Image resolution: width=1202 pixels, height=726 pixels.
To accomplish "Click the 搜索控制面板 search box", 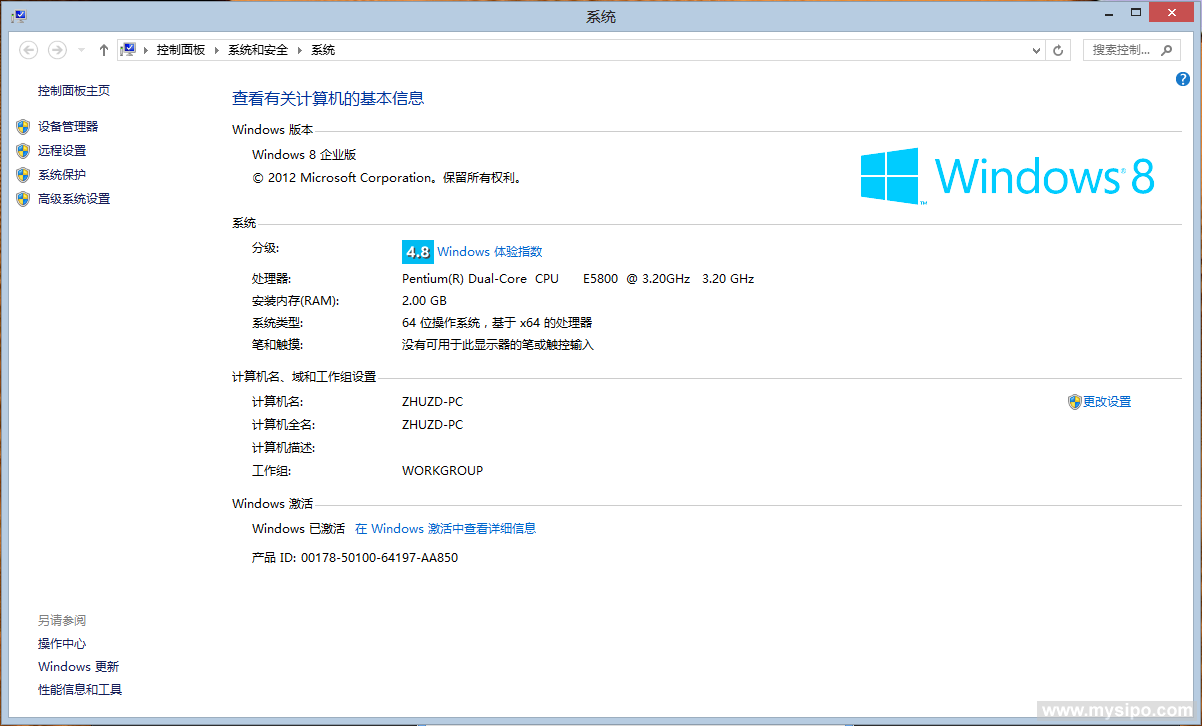I will [x=1120, y=50].
